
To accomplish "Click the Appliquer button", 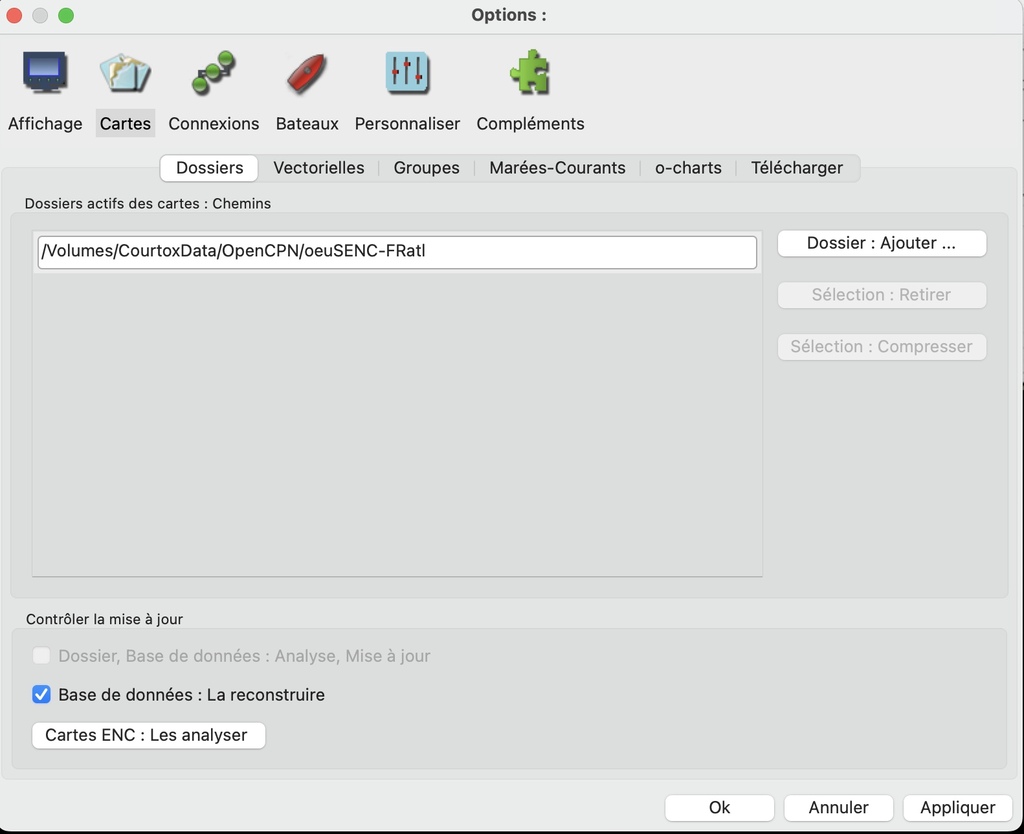I will [x=957, y=807].
